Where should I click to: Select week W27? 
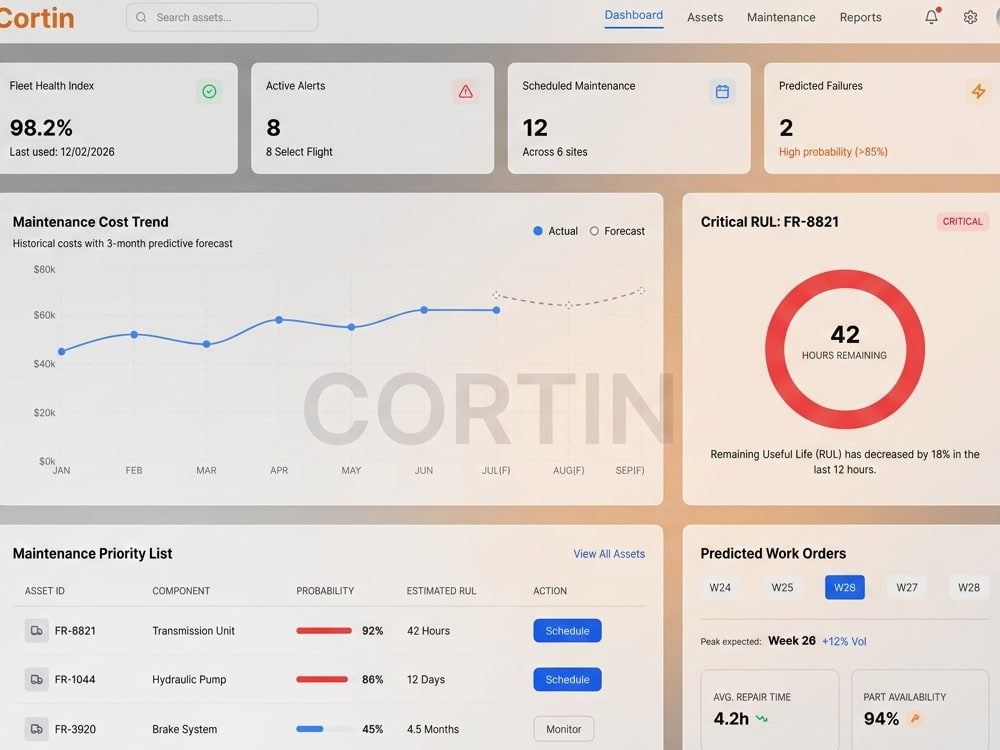(906, 587)
